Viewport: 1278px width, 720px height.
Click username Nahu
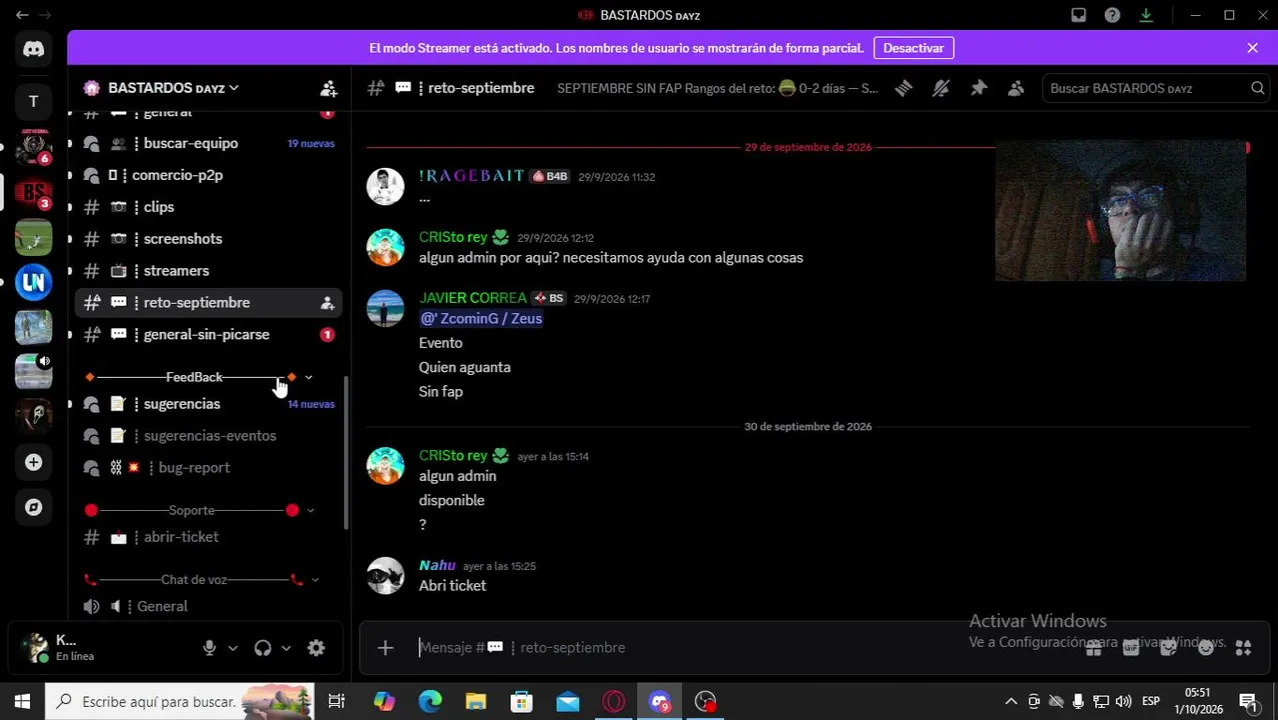[437, 565]
